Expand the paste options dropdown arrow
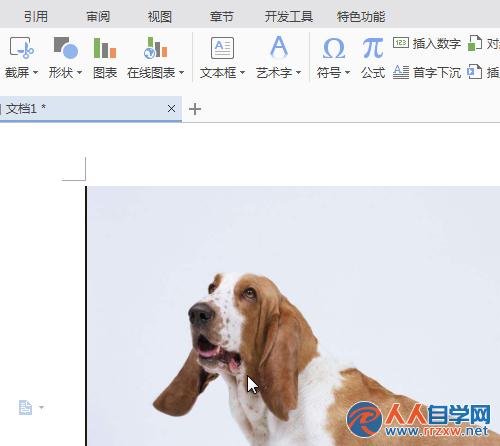Viewport: 500px width, 446px height. point(41,407)
